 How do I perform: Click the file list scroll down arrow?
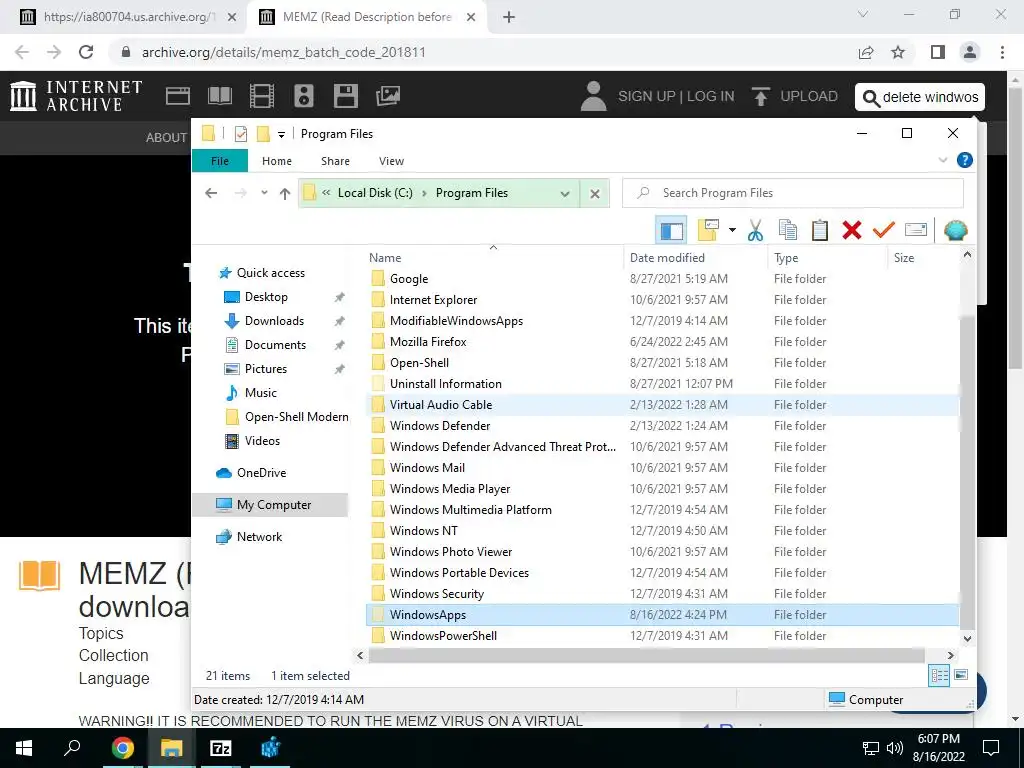[x=967, y=639]
